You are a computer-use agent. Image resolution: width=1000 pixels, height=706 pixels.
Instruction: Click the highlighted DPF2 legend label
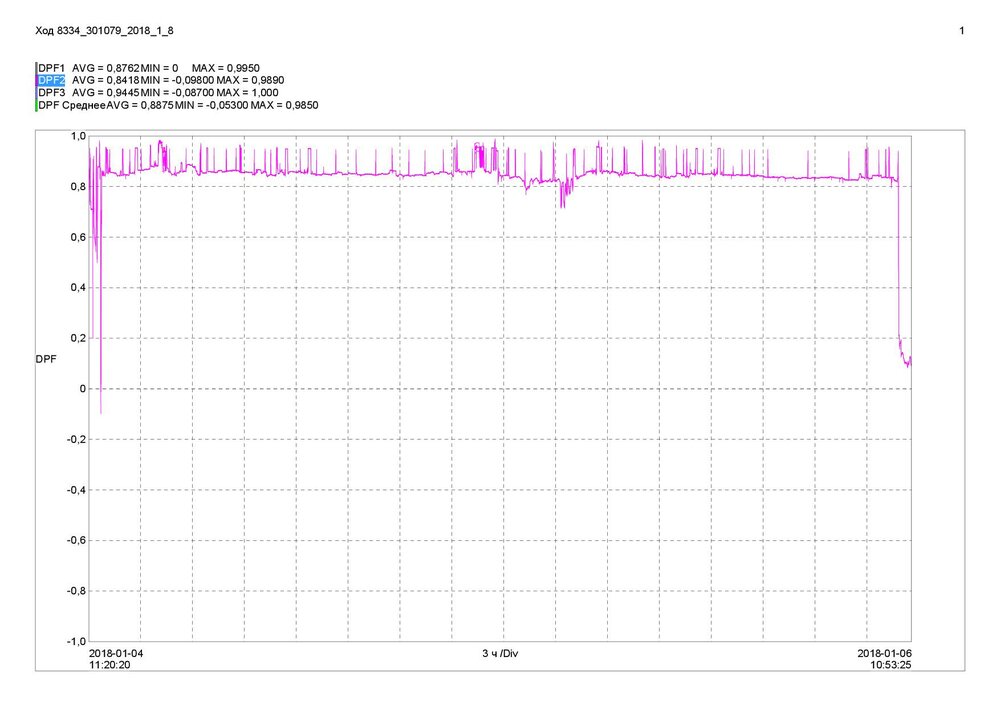(52, 80)
